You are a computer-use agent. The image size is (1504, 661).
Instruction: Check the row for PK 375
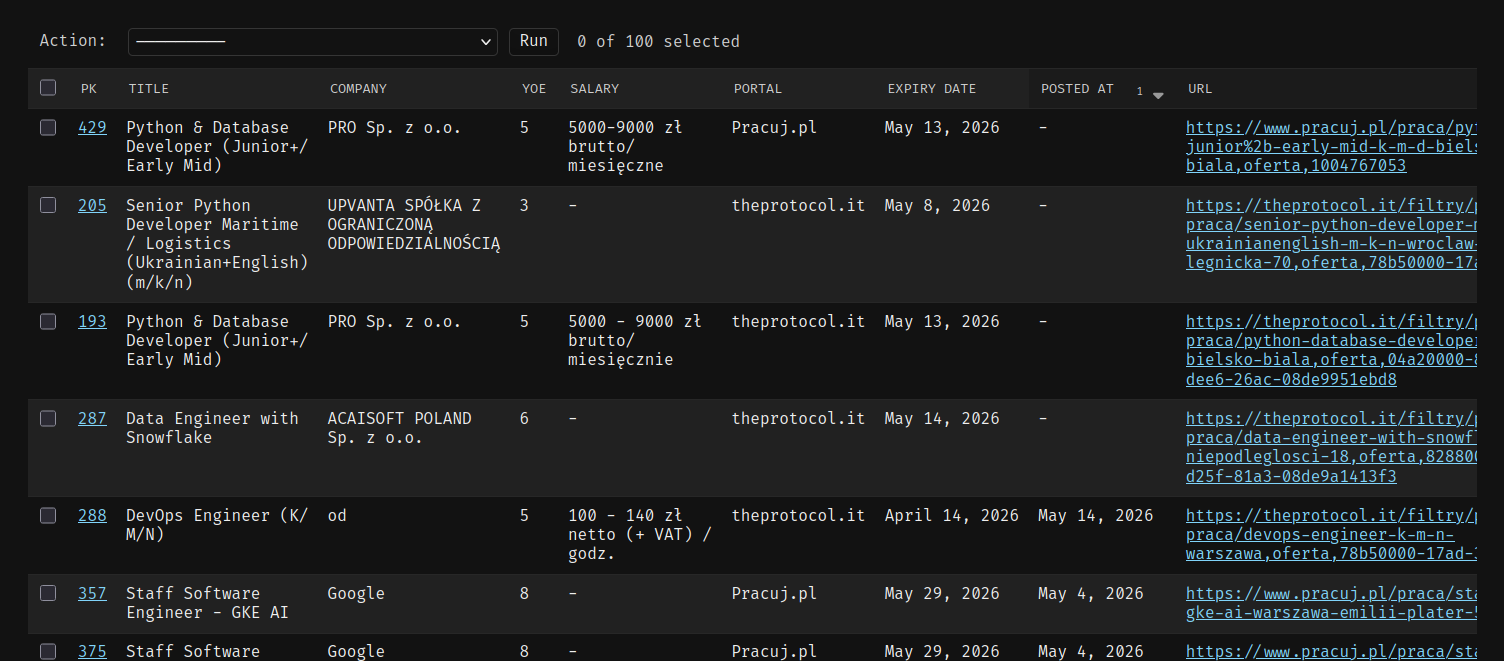pos(48,651)
